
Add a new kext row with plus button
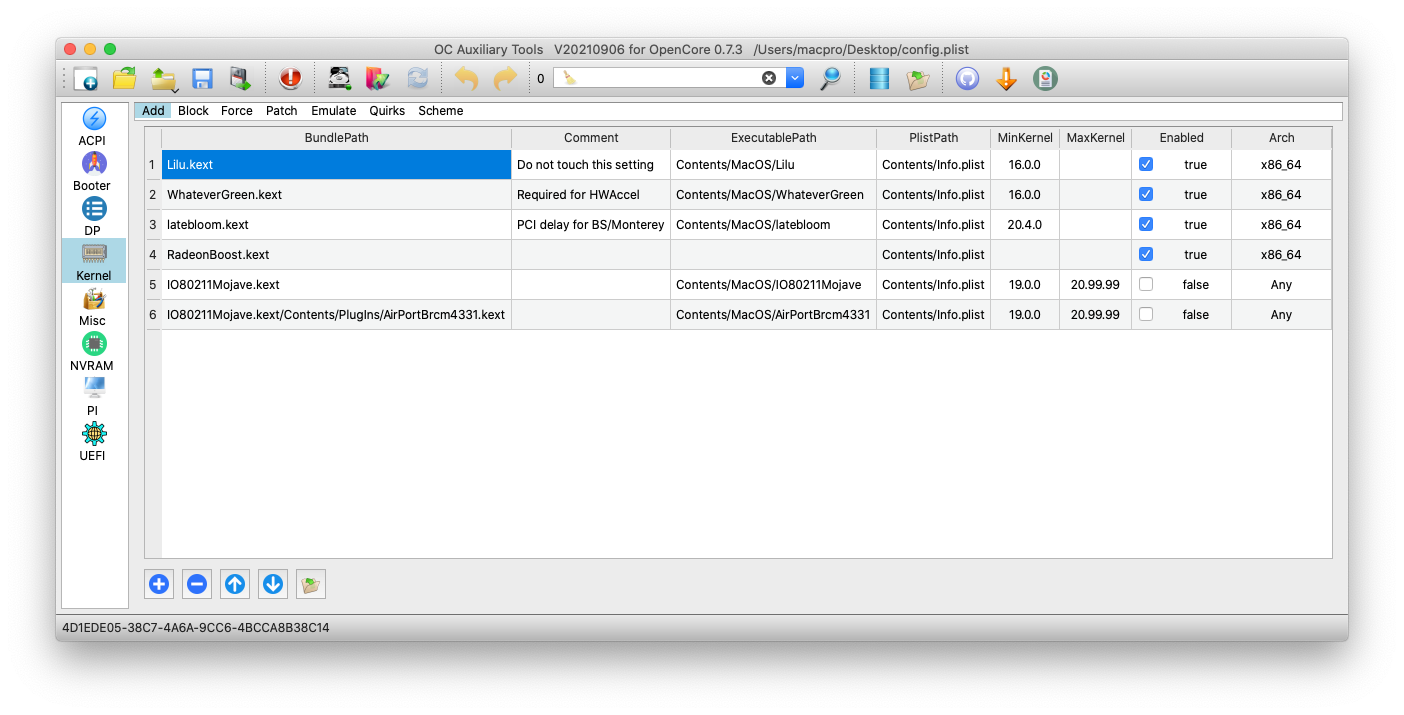pos(159,584)
